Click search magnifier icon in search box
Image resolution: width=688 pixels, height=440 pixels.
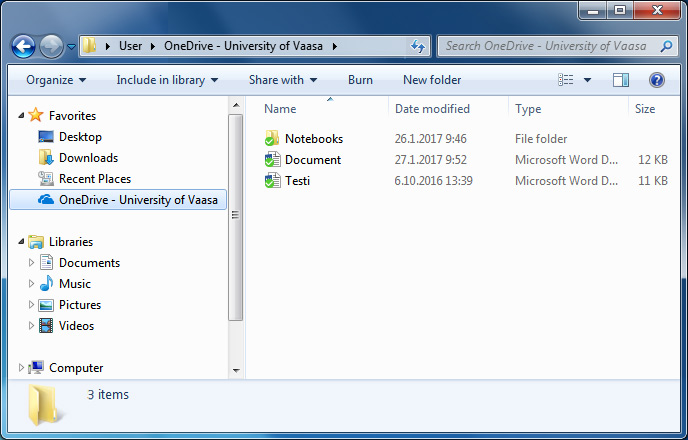(x=666, y=46)
